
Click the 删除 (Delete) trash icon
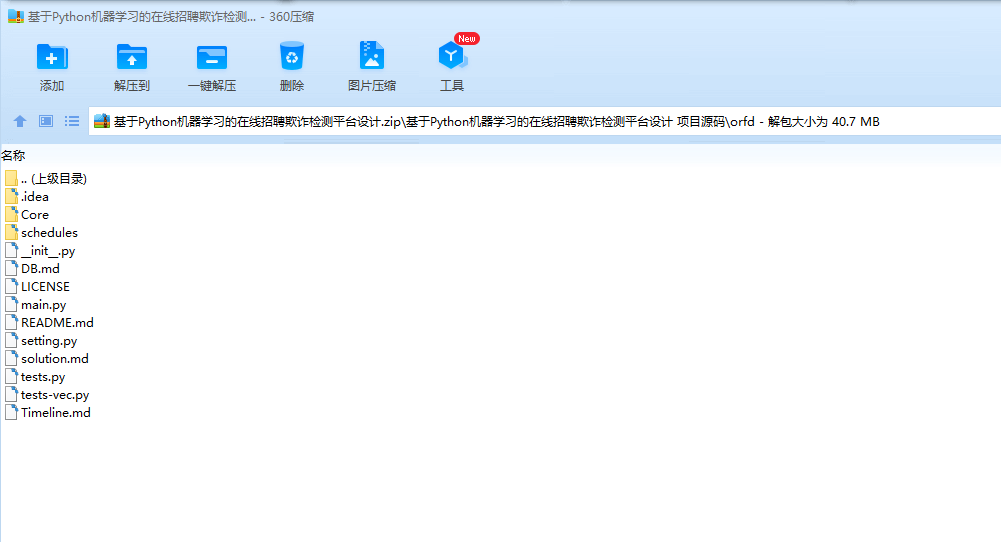pos(292,56)
